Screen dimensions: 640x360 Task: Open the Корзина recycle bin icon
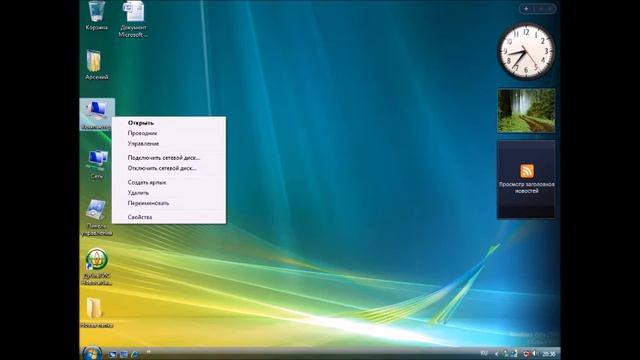(96, 16)
